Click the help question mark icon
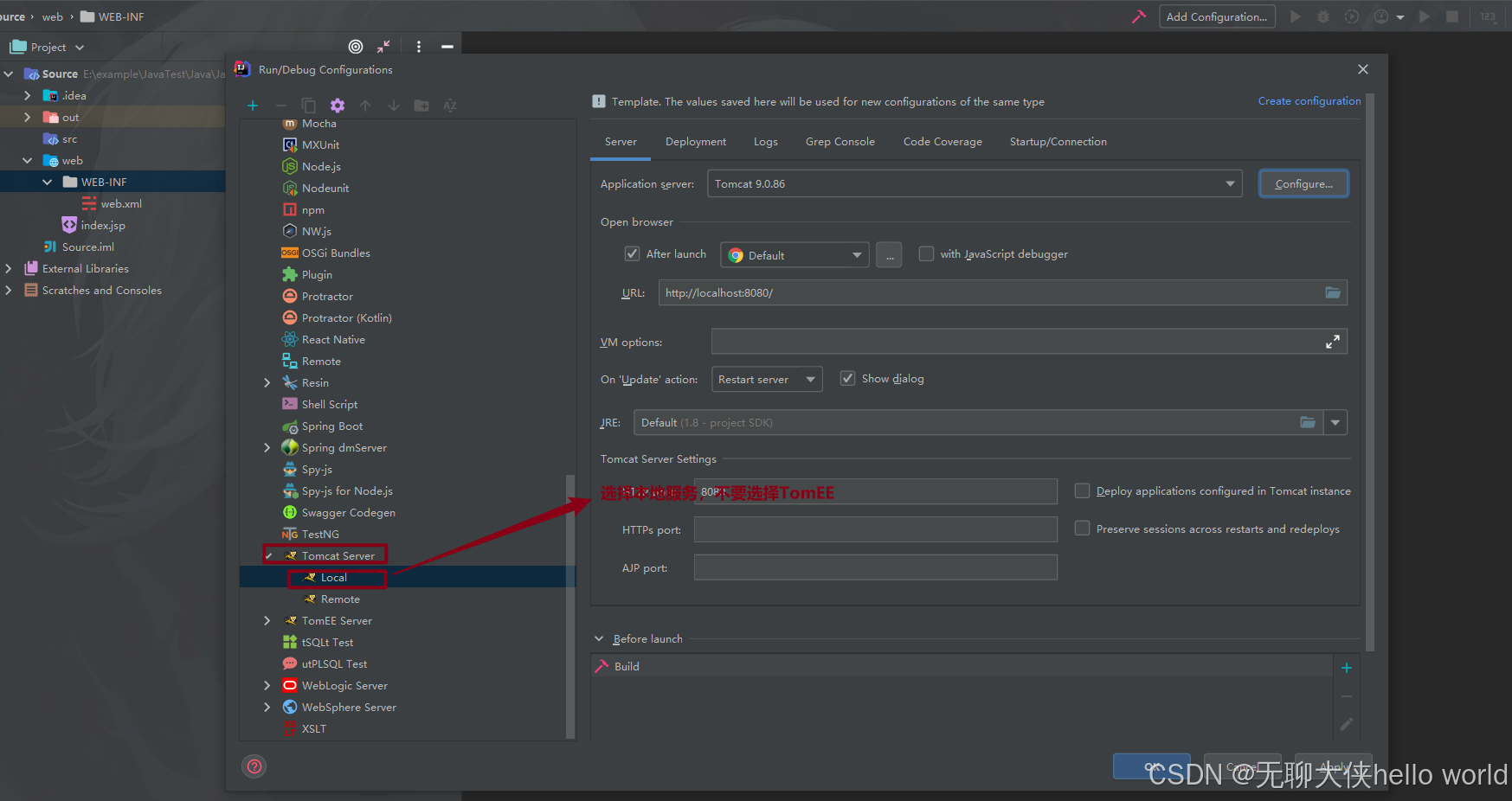 (254, 766)
